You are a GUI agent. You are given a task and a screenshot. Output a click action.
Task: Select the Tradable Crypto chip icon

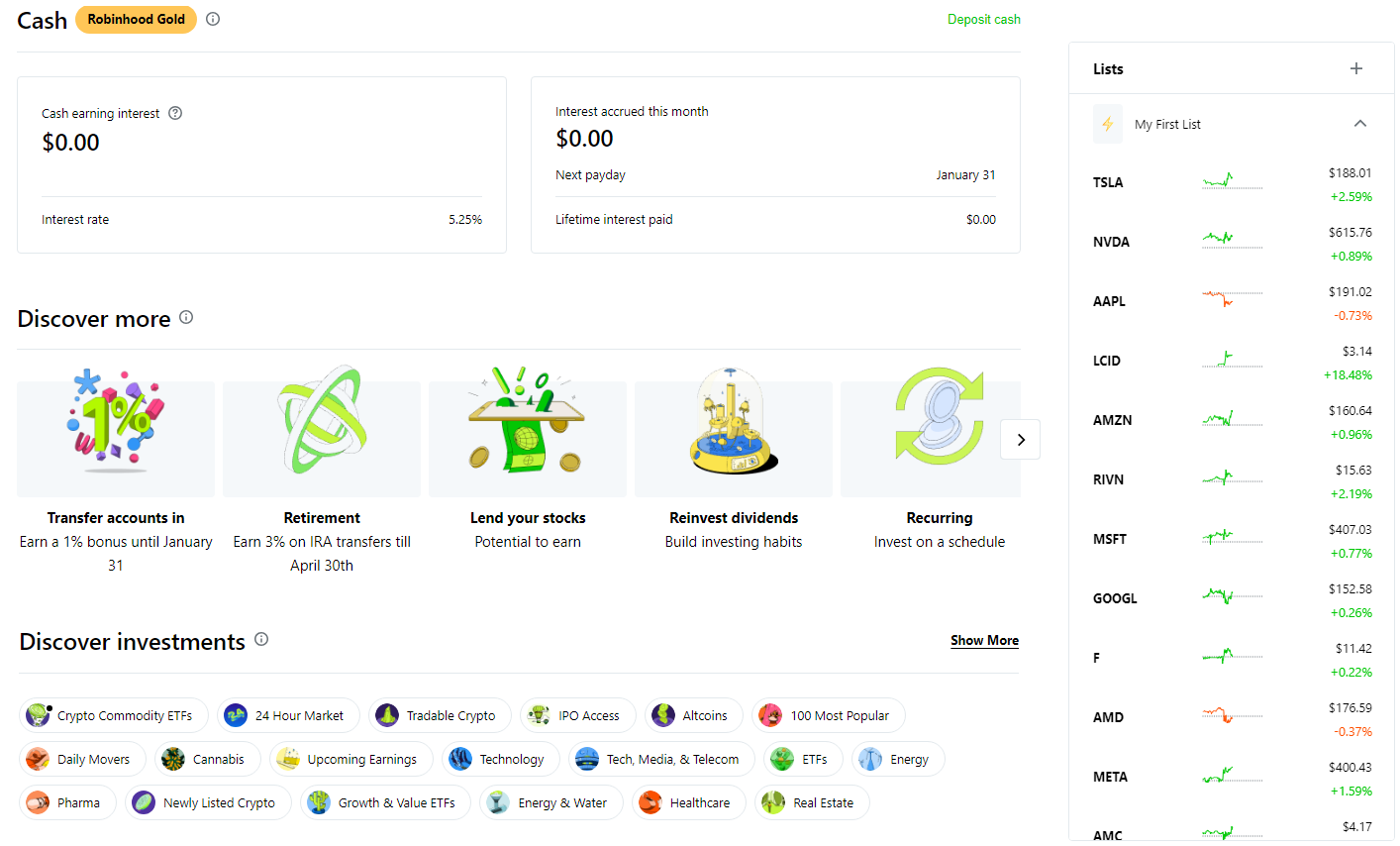(387, 715)
